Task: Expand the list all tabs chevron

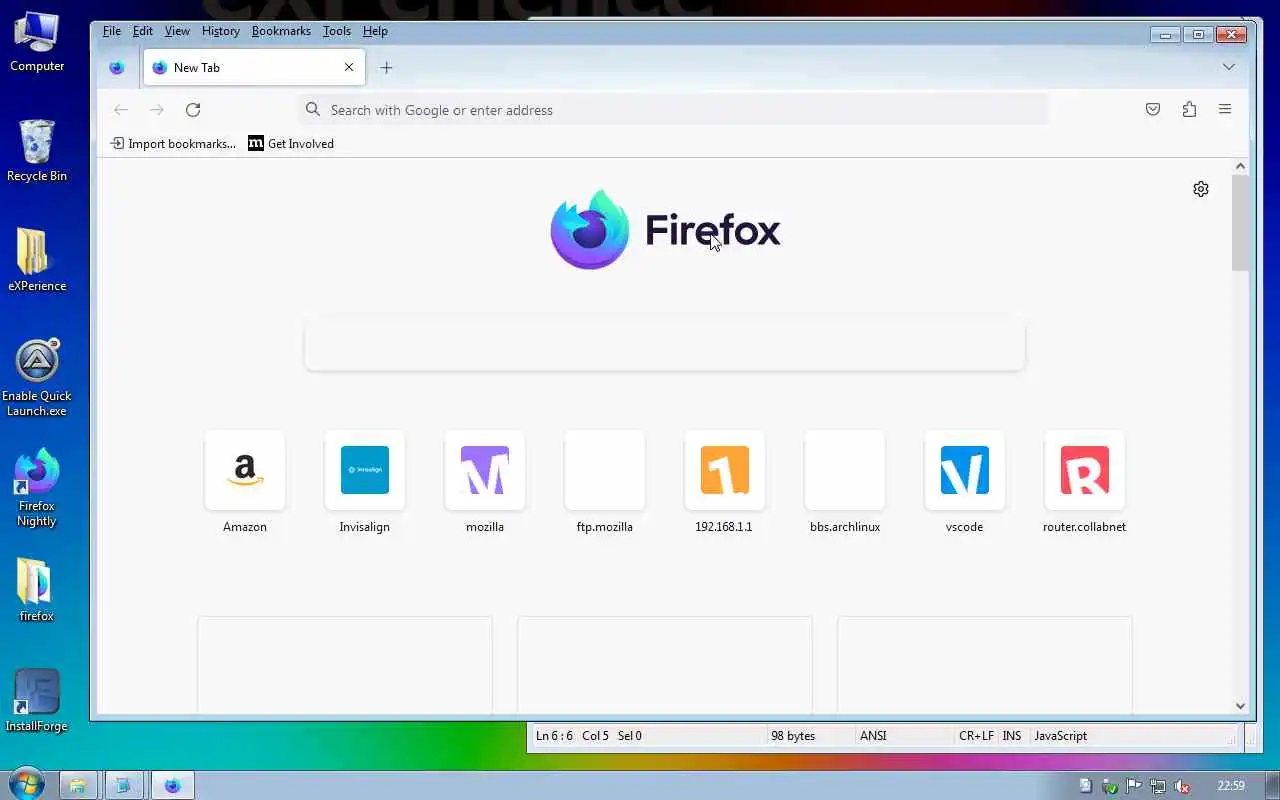Action: (1229, 68)
